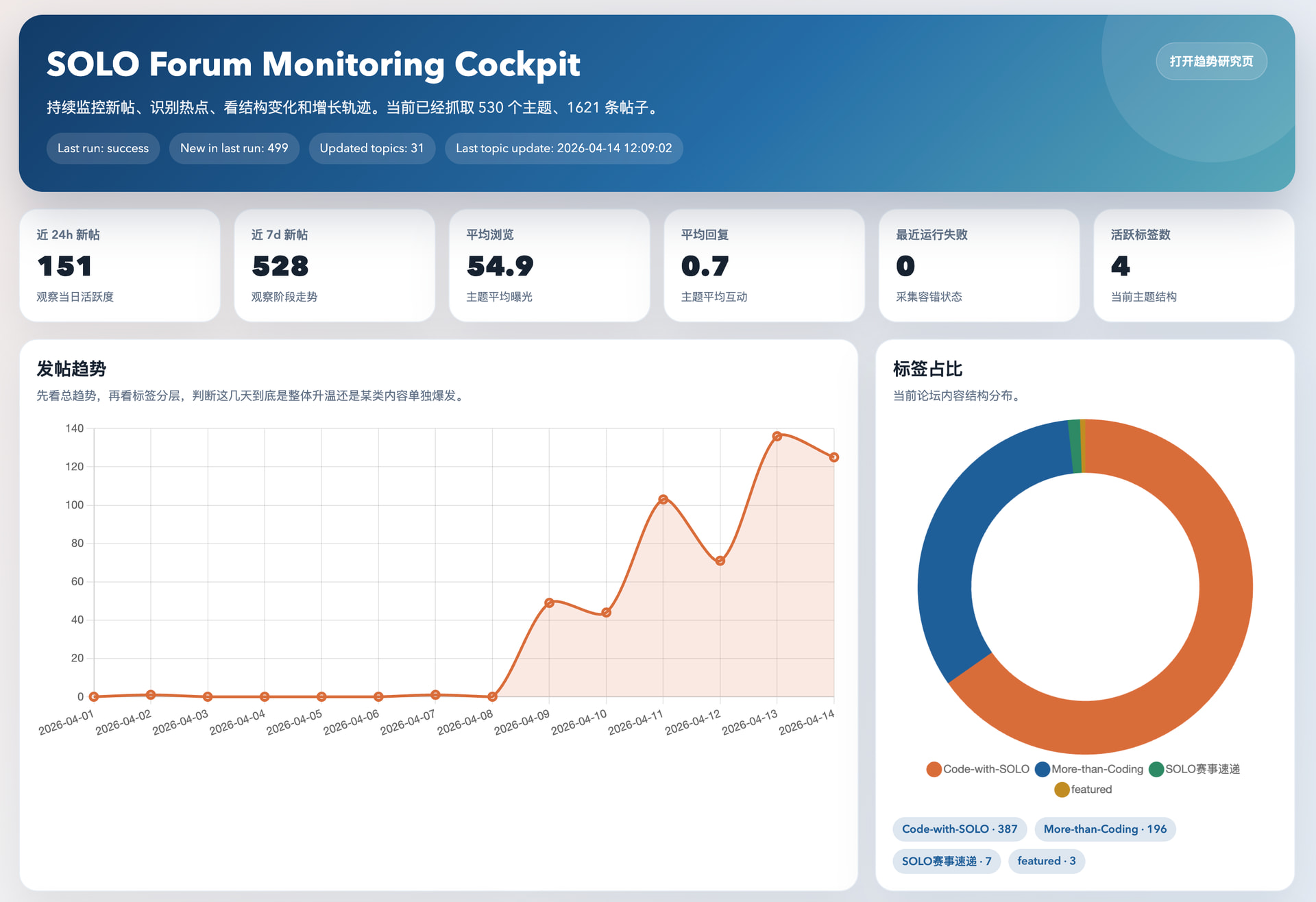Viewport: 1316px width, 902px height.
Task: Open the trend research page button
Action: pyautogui.click(x=1210, y=62)
